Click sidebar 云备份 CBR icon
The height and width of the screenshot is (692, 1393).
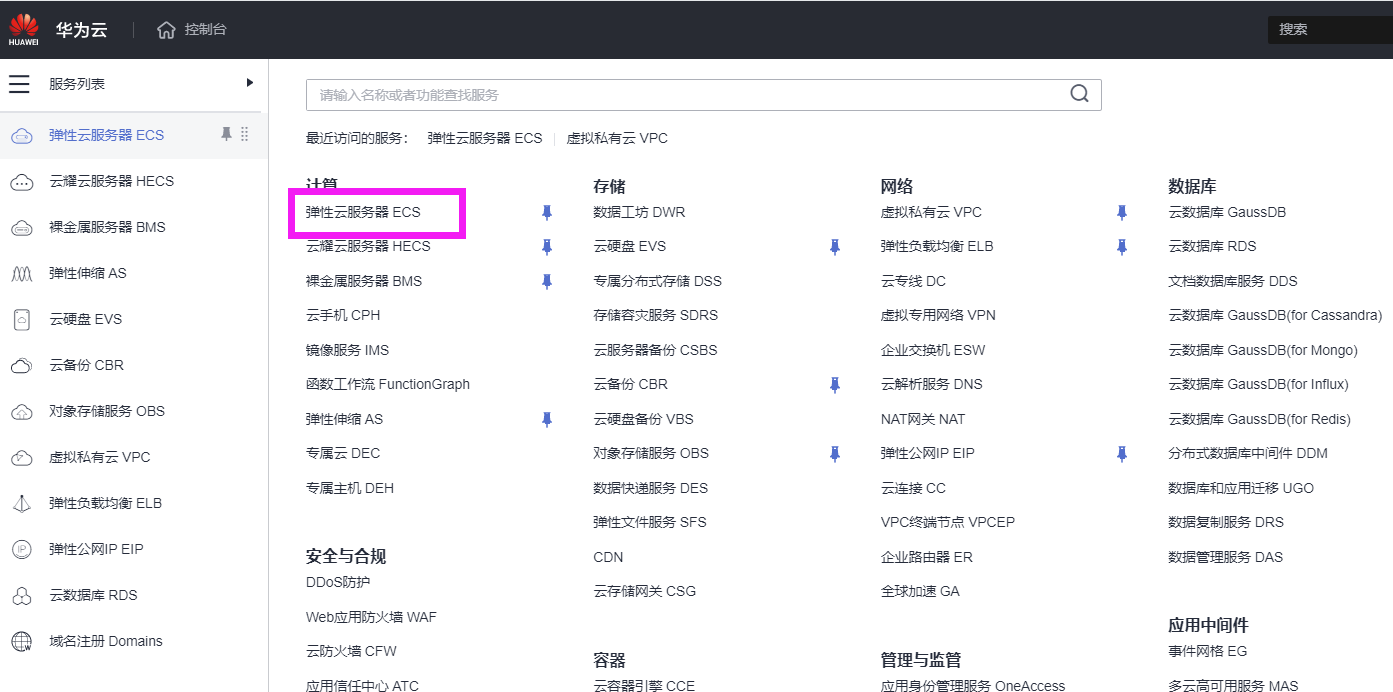click(x=21, y=366)
